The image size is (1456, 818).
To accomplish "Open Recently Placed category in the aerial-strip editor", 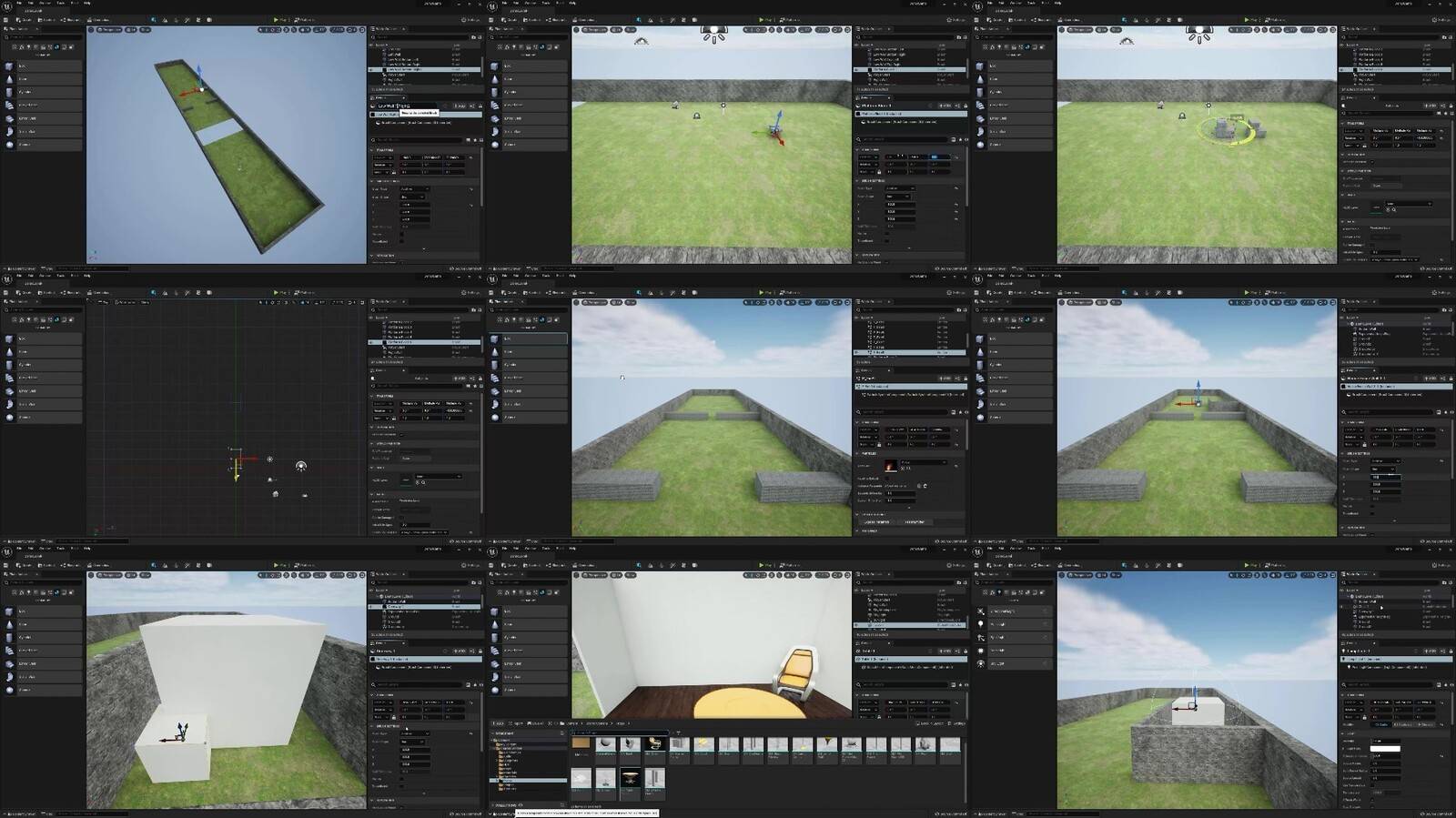I will (x=13, y=46).
